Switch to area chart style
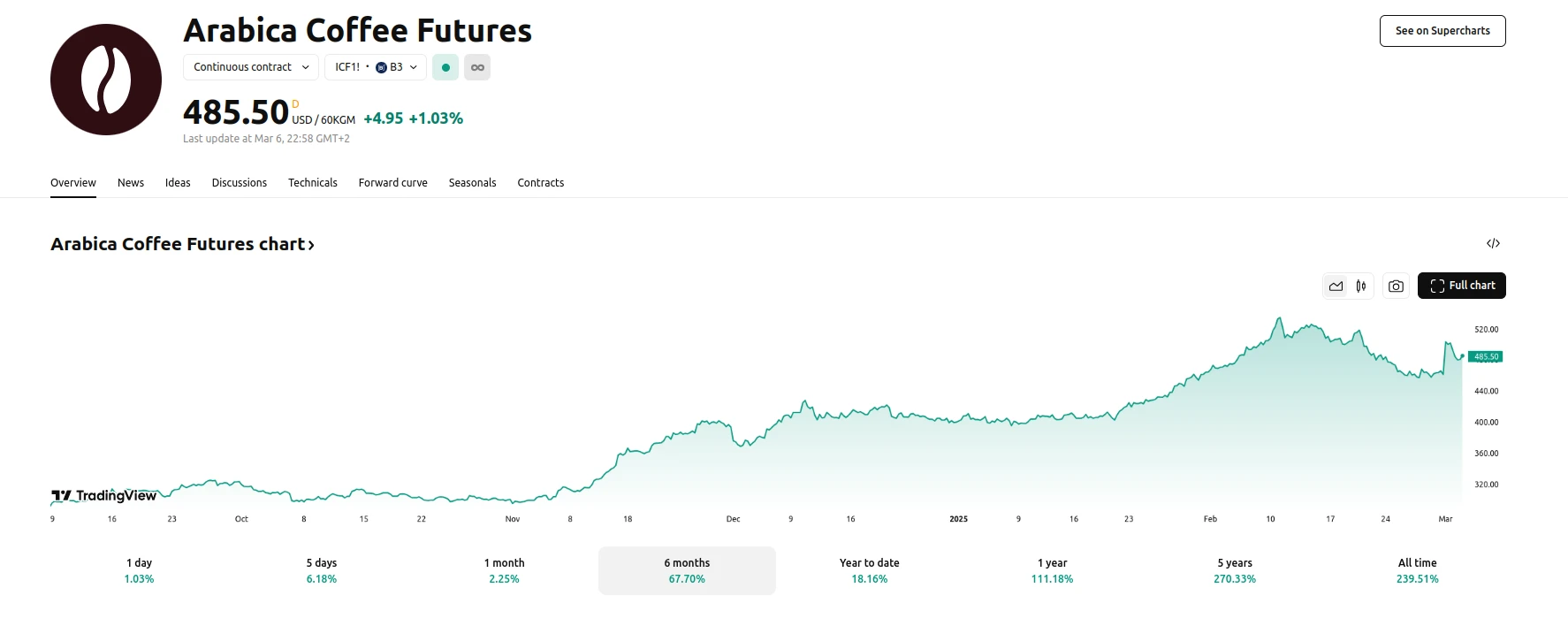1568x626 pixels. 1336,286
